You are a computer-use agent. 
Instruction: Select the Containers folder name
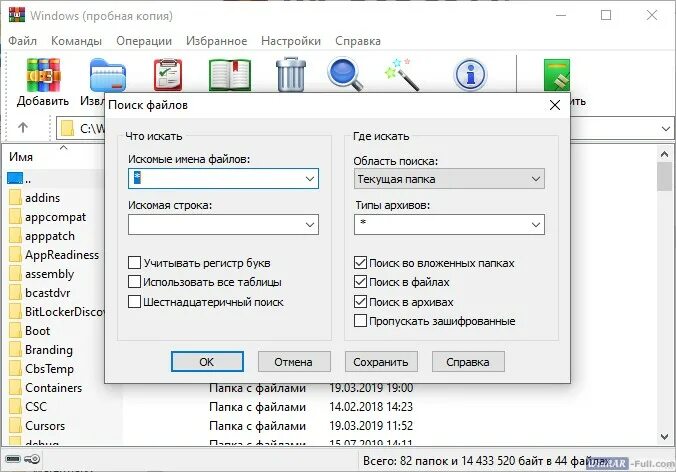pyautogui.click(x=53, y=388)
